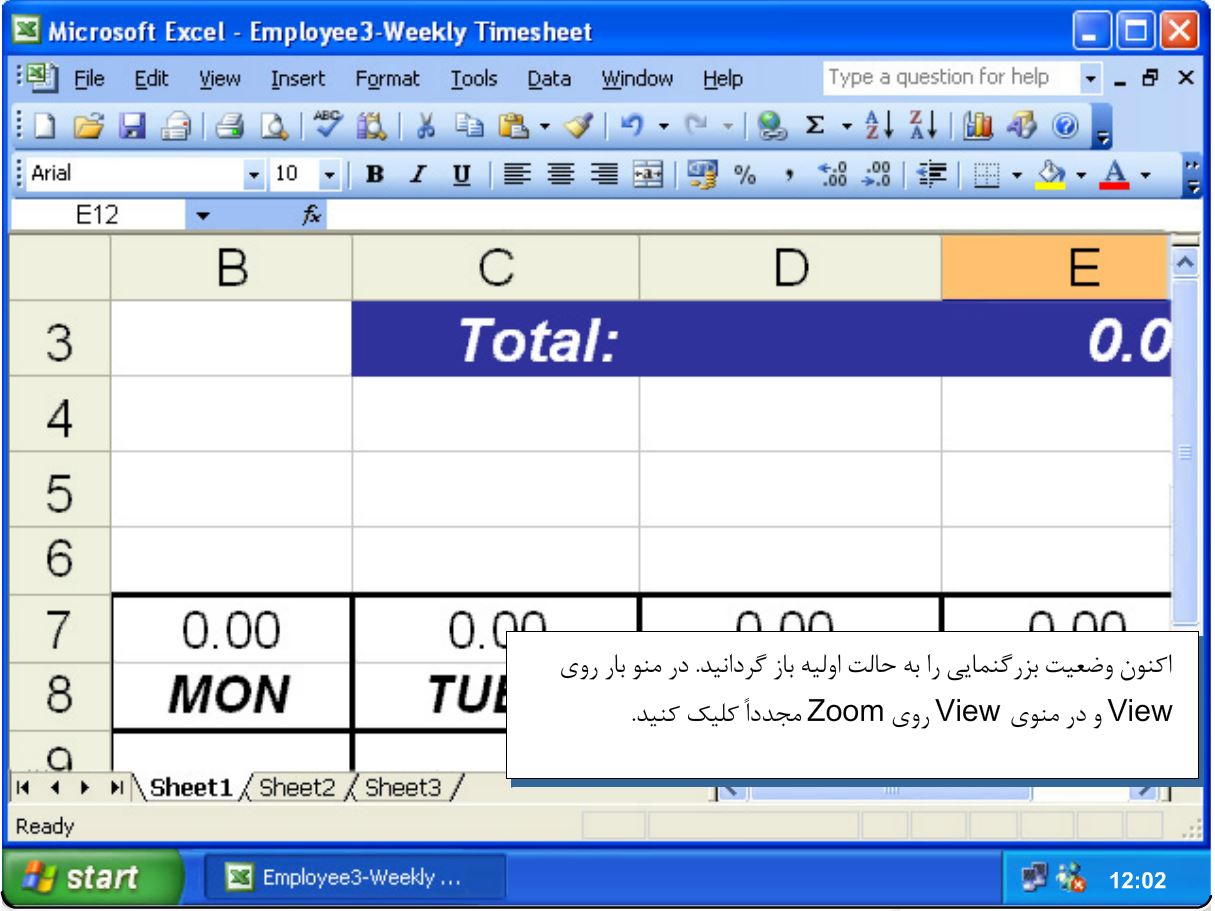This screenshot has width=1215, height=911.
Task: Apply Currency style formatting
Action: click(x=703, y=174)
